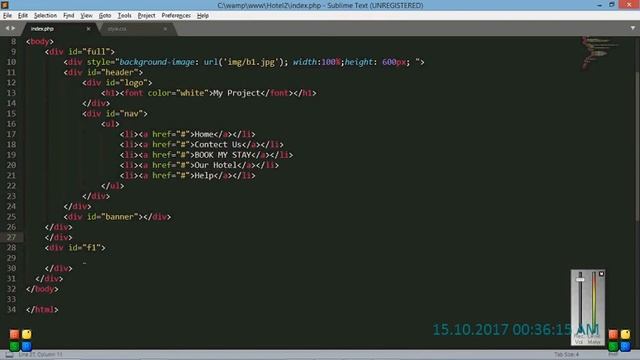Adjust the recording volume slider handle

(580, 280)
